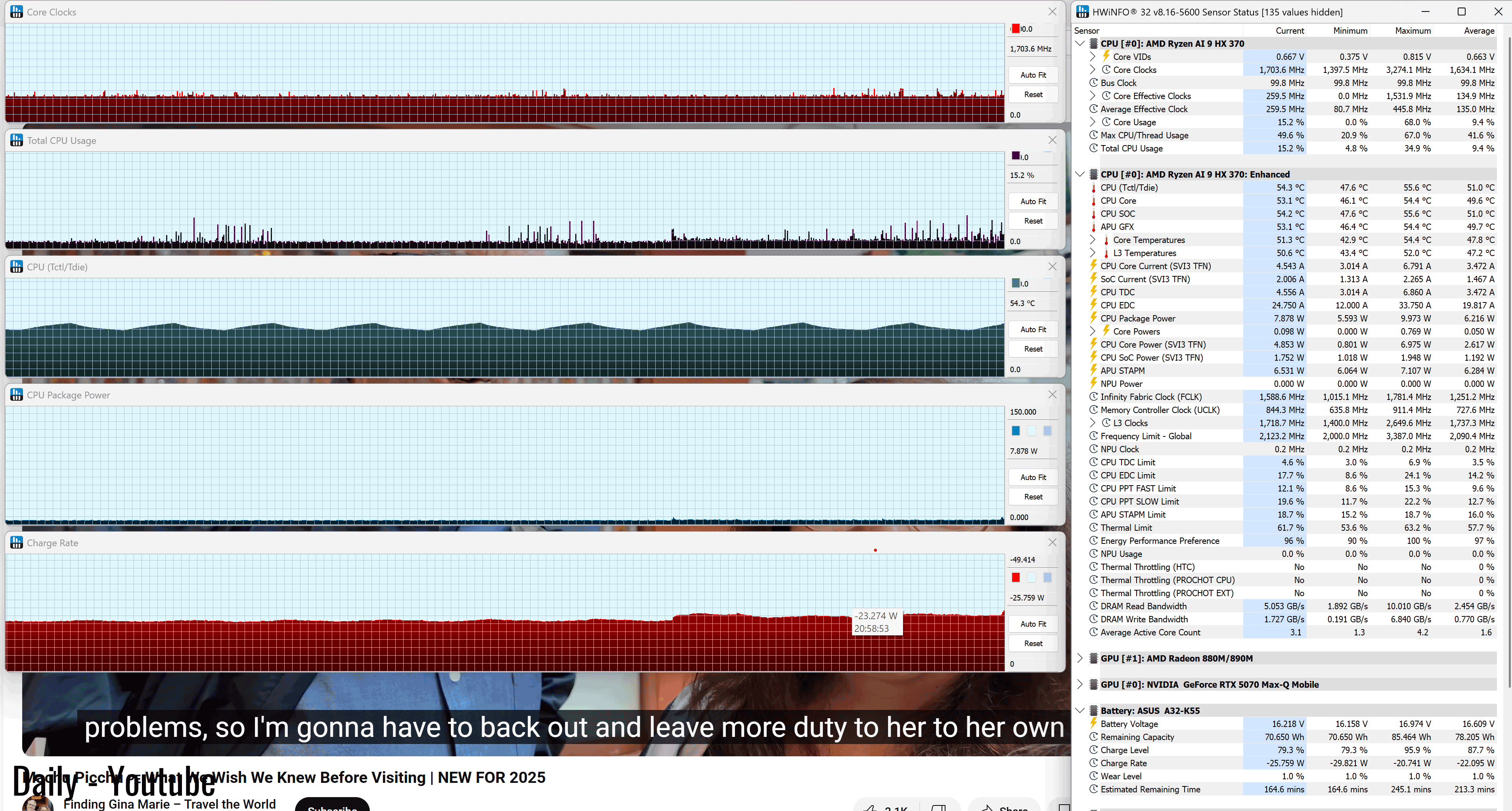
Task: Click the clock icon beside Estimated Remaining Time
Action: 1093,789
